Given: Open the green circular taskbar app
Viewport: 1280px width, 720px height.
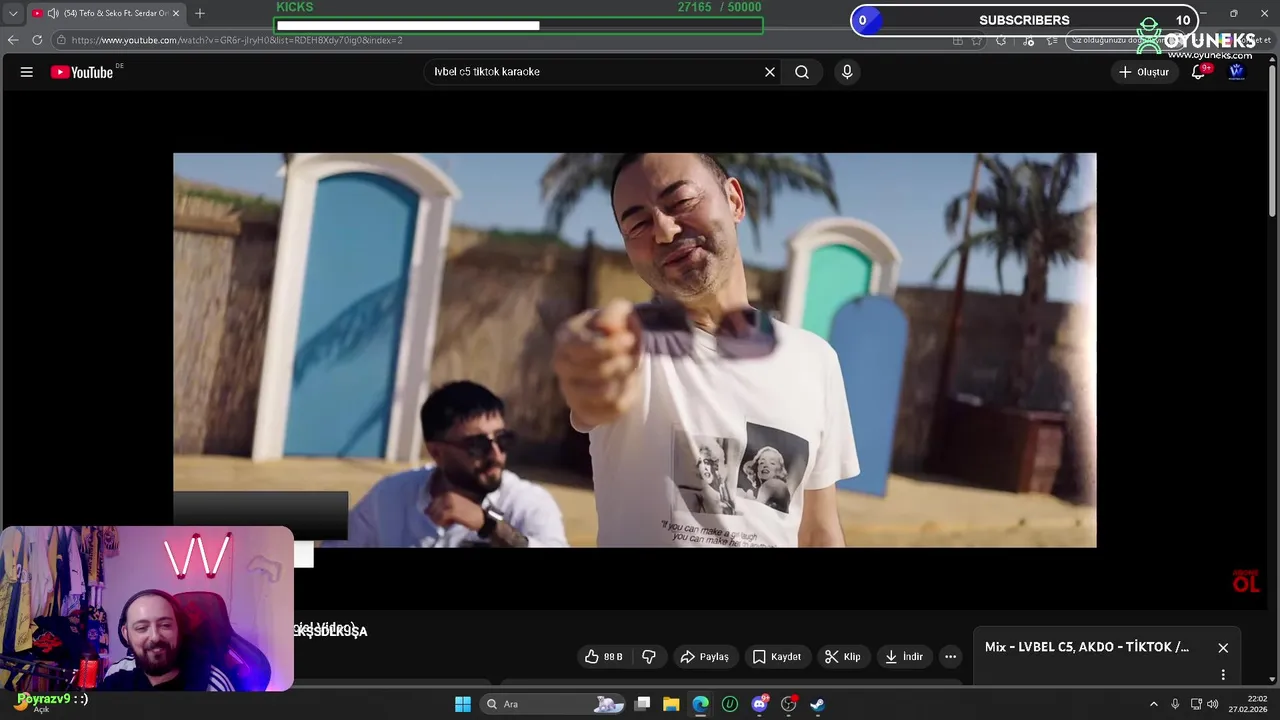Looking at the screenshot, I should point(730,704).
